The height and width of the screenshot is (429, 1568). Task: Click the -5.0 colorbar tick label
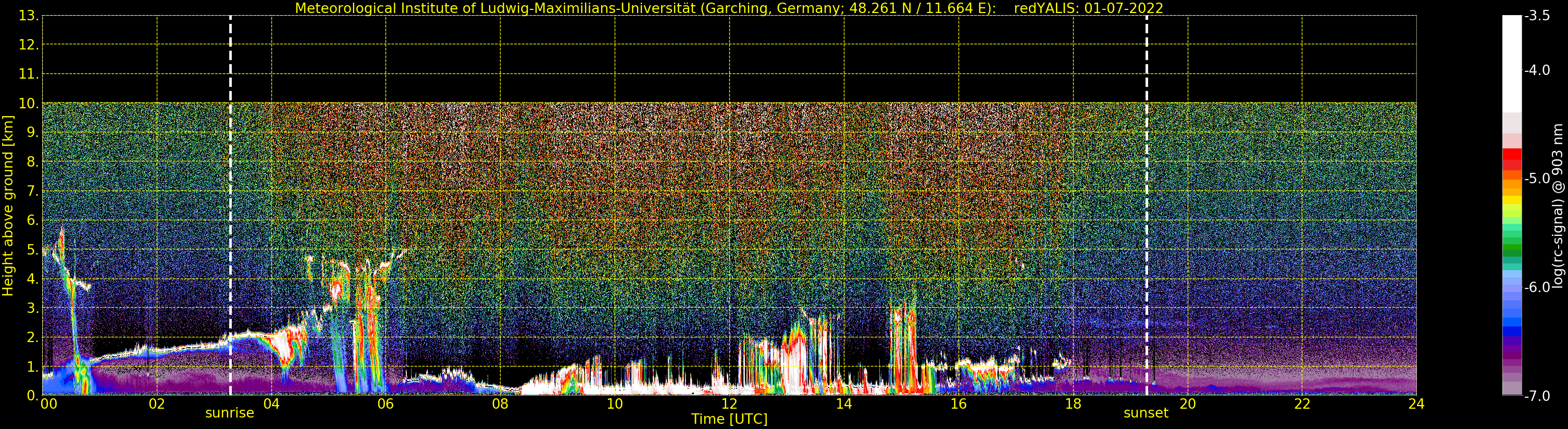pyautogui.click(x=1537, y=178)
